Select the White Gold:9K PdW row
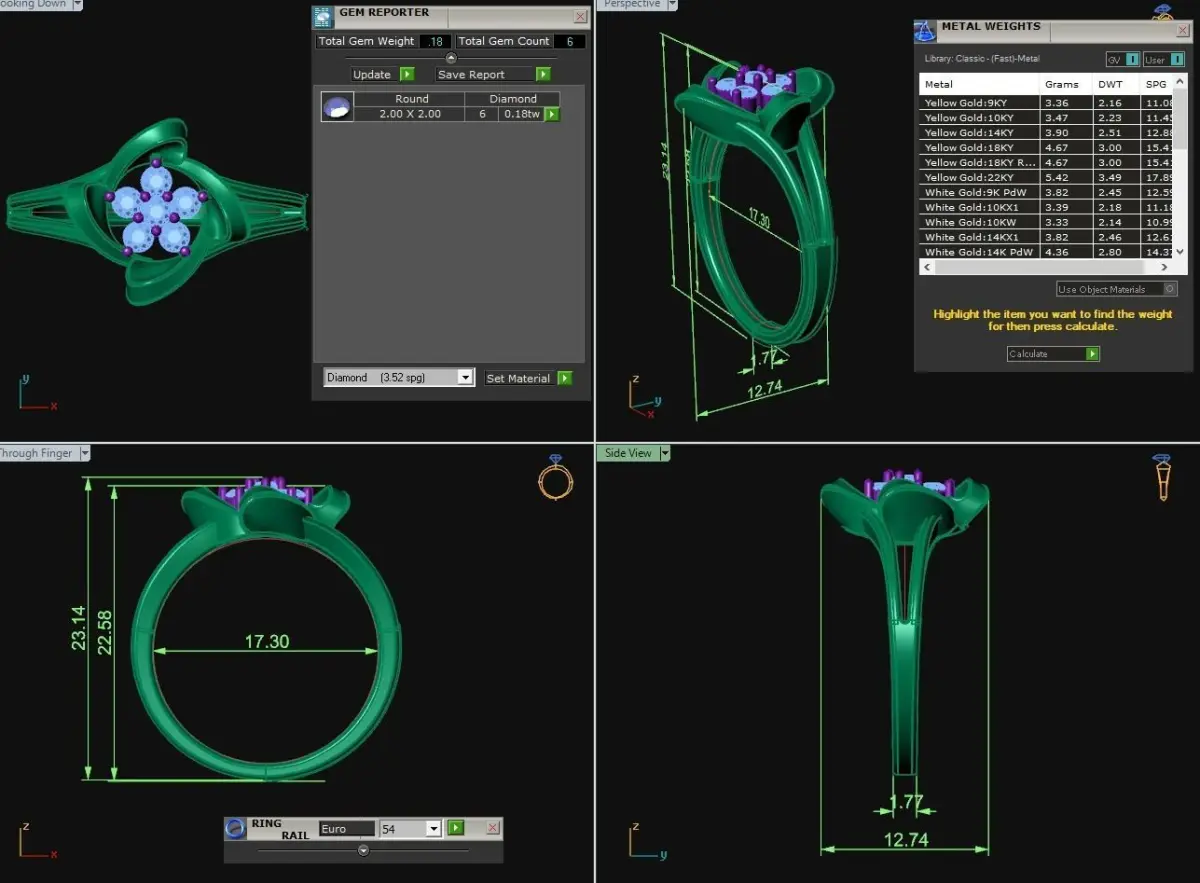The width and height of the screenshot is (1200, 883). pyautogui.click(x=1046, y=192)
